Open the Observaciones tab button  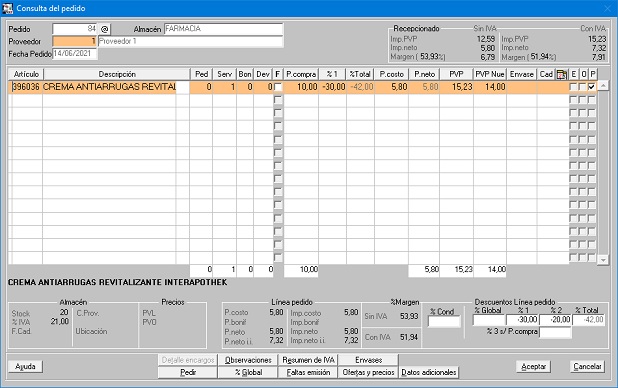tap(248, 360)
